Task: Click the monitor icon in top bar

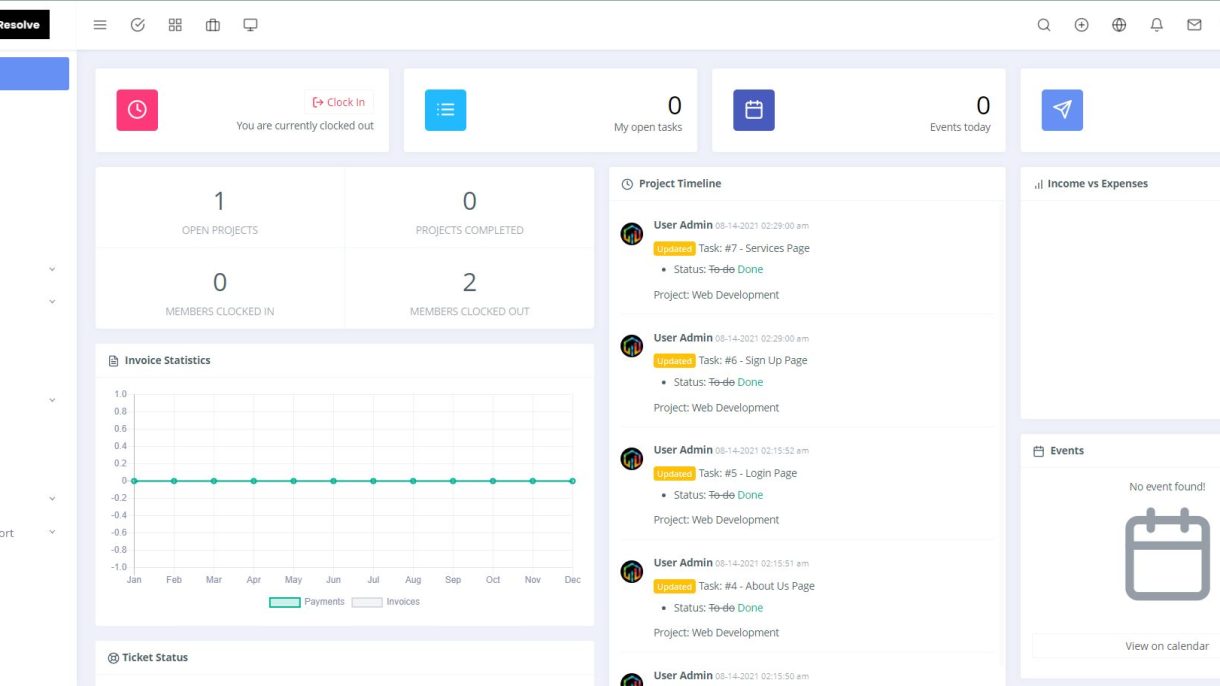Action: click(250, 25)
